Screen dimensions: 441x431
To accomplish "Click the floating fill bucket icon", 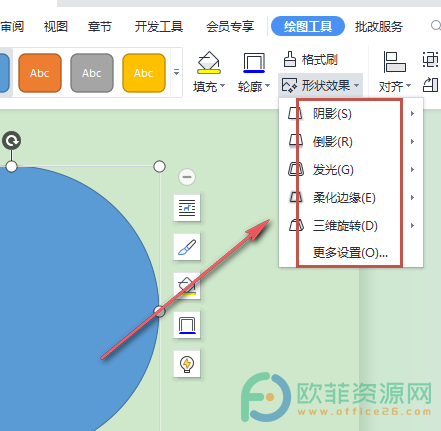I will coord(187,286).
